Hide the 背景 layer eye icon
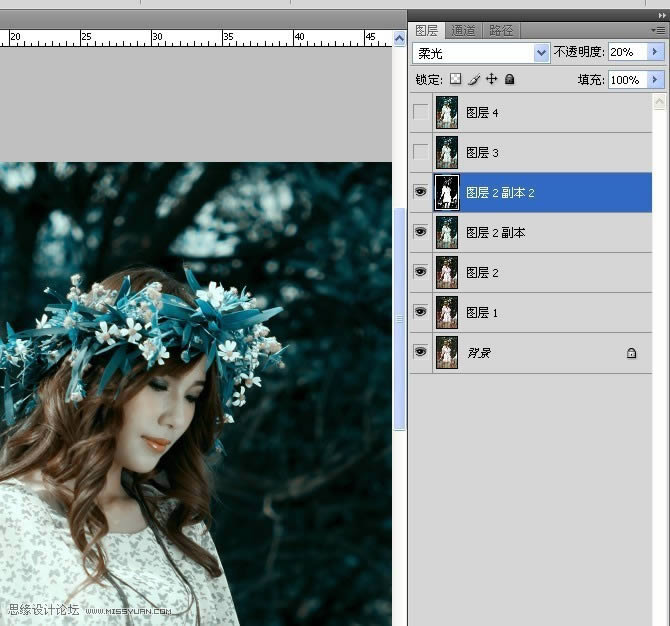The image size is (670, 626). point(420,352)
